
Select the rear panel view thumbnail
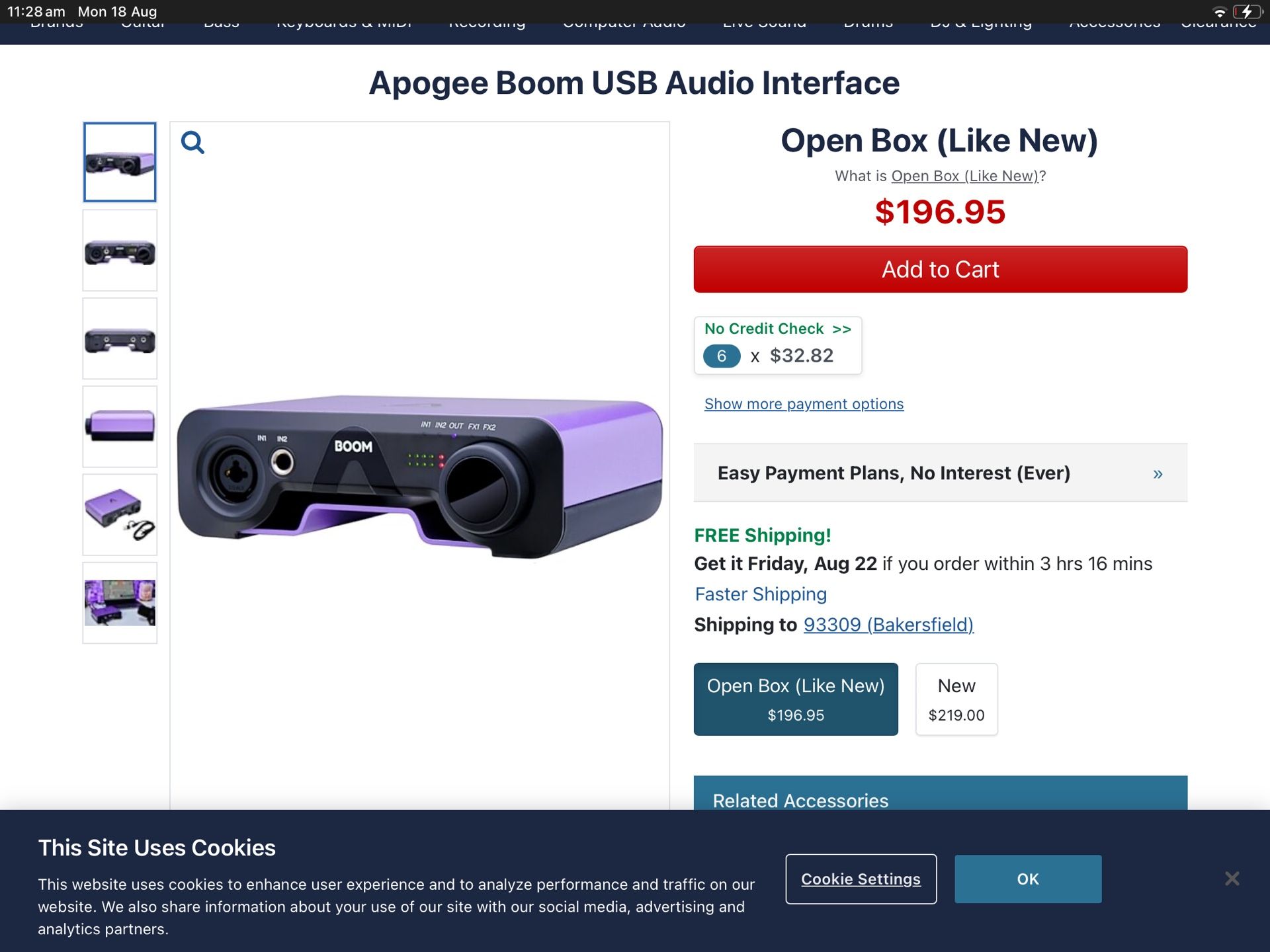tap(120, 338)
